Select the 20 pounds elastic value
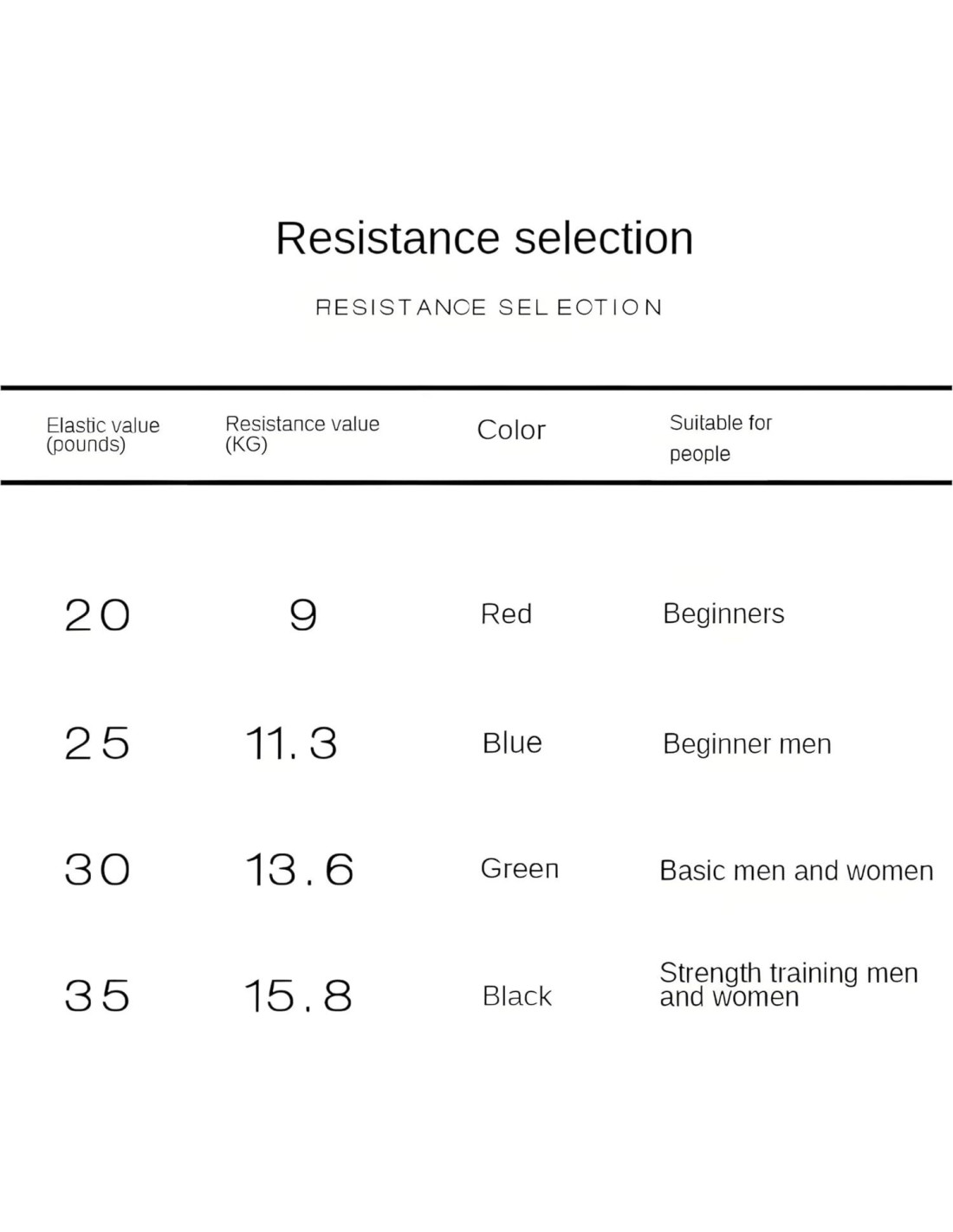This screenshot has height=1232, width=953. click(97, 616)
